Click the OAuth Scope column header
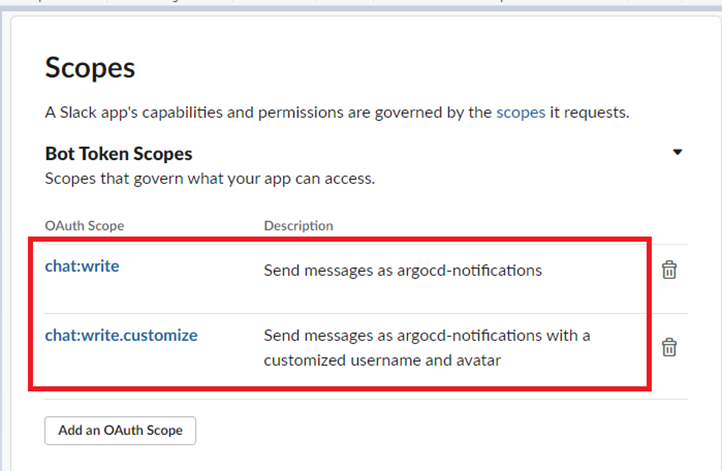 [83, 226]
